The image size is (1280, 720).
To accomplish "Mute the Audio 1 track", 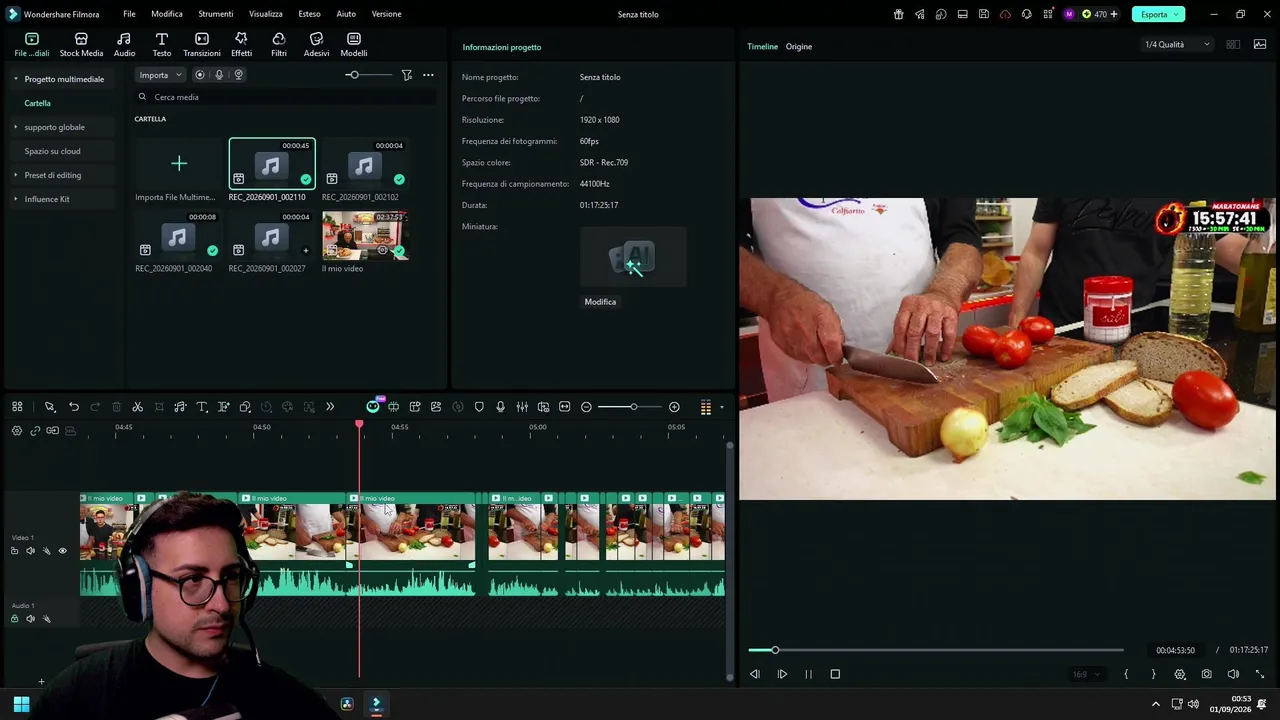I will [30, 619].
